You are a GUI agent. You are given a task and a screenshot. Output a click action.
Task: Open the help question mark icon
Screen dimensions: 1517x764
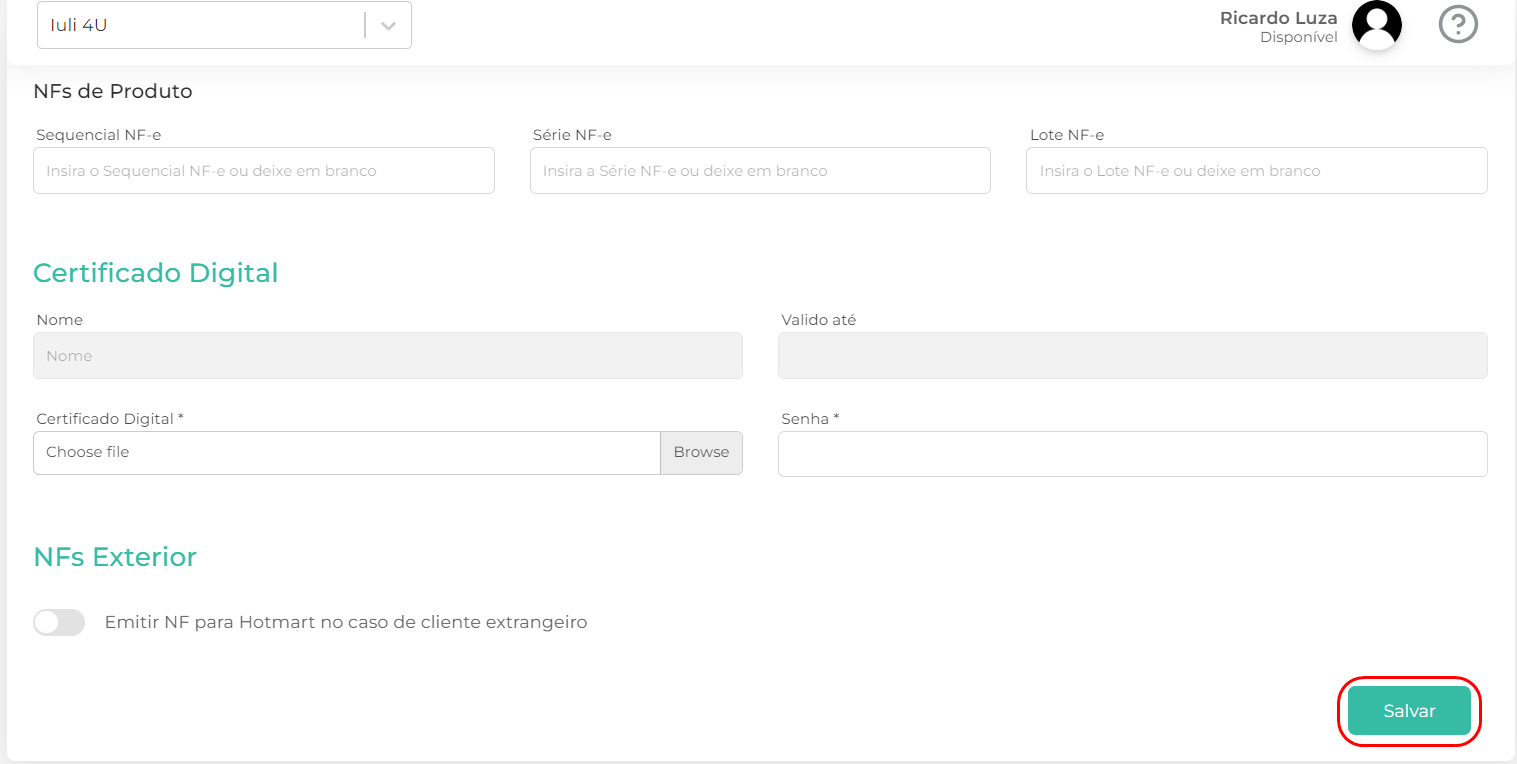tap(1458, 24)
